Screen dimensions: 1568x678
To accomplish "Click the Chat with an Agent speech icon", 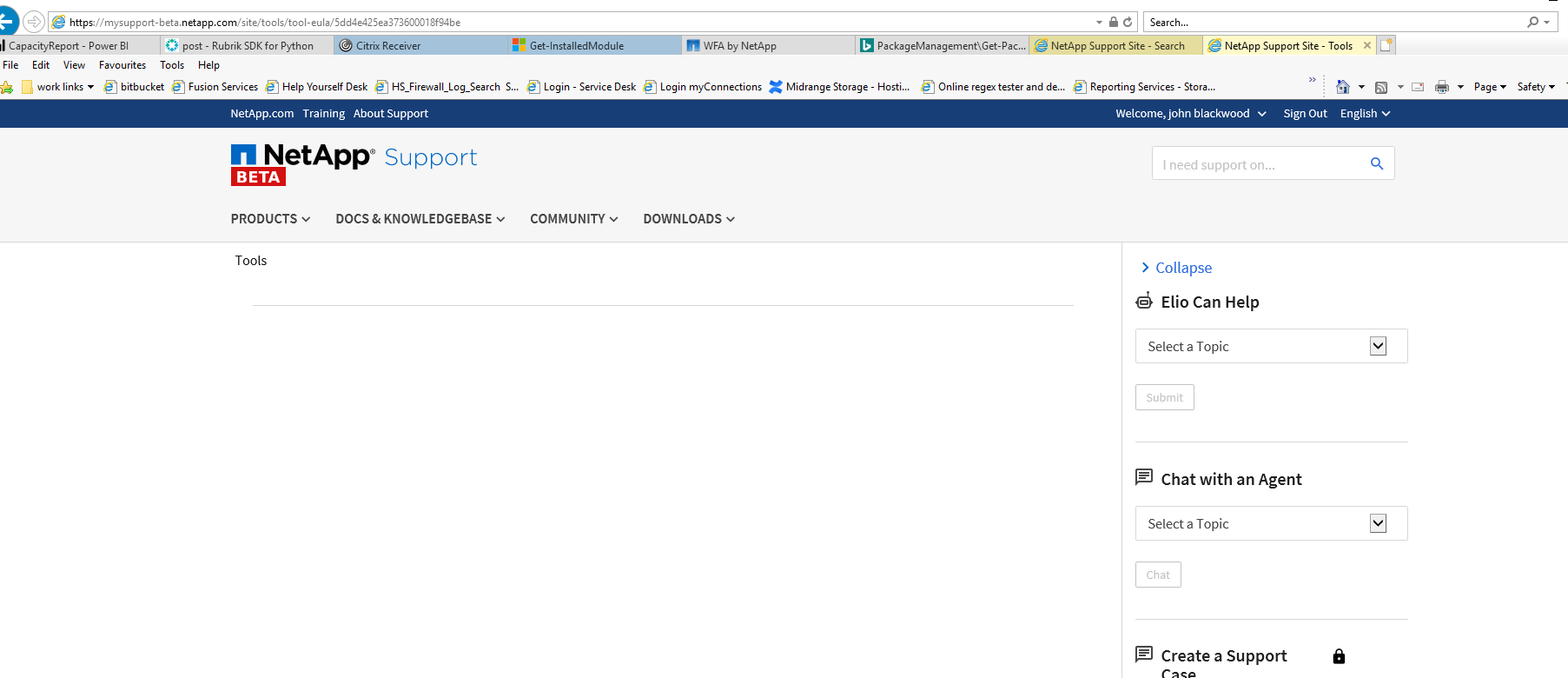I will coord(1144,477).
